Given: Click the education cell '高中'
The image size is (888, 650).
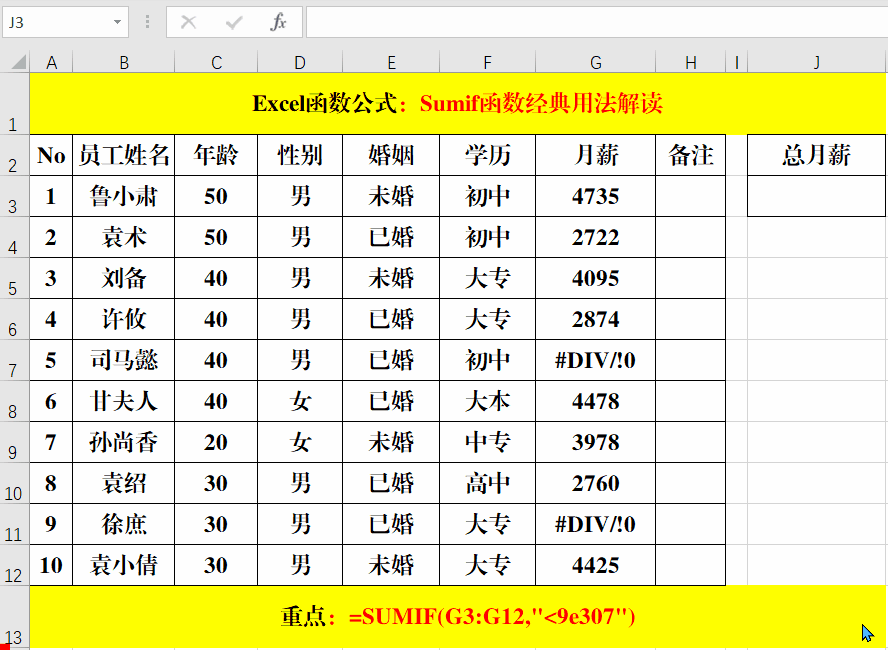Looking at the screenshot, I should pos(487,483).
